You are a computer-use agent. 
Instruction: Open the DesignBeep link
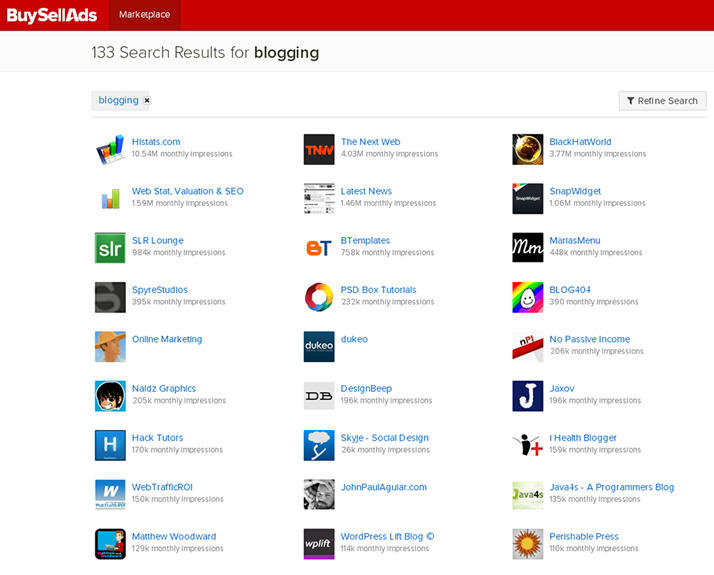point(366,388)
